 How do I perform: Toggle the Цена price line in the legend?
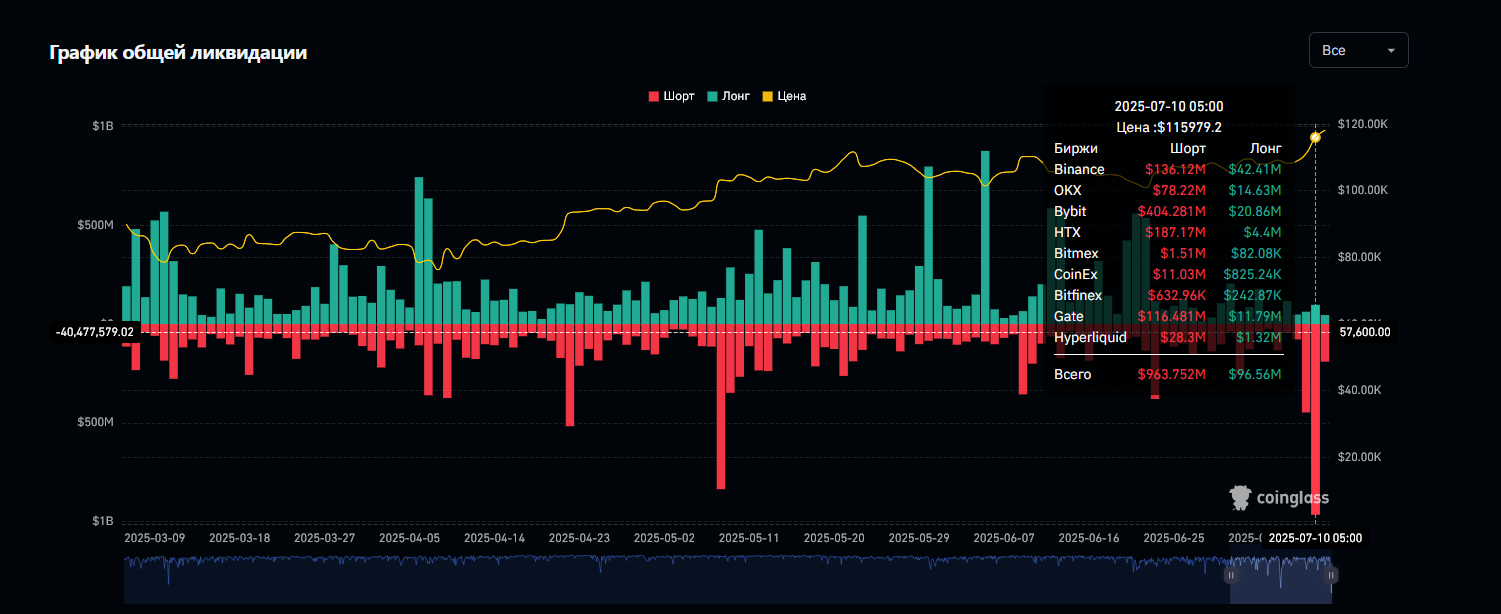(x=784, y=96)
